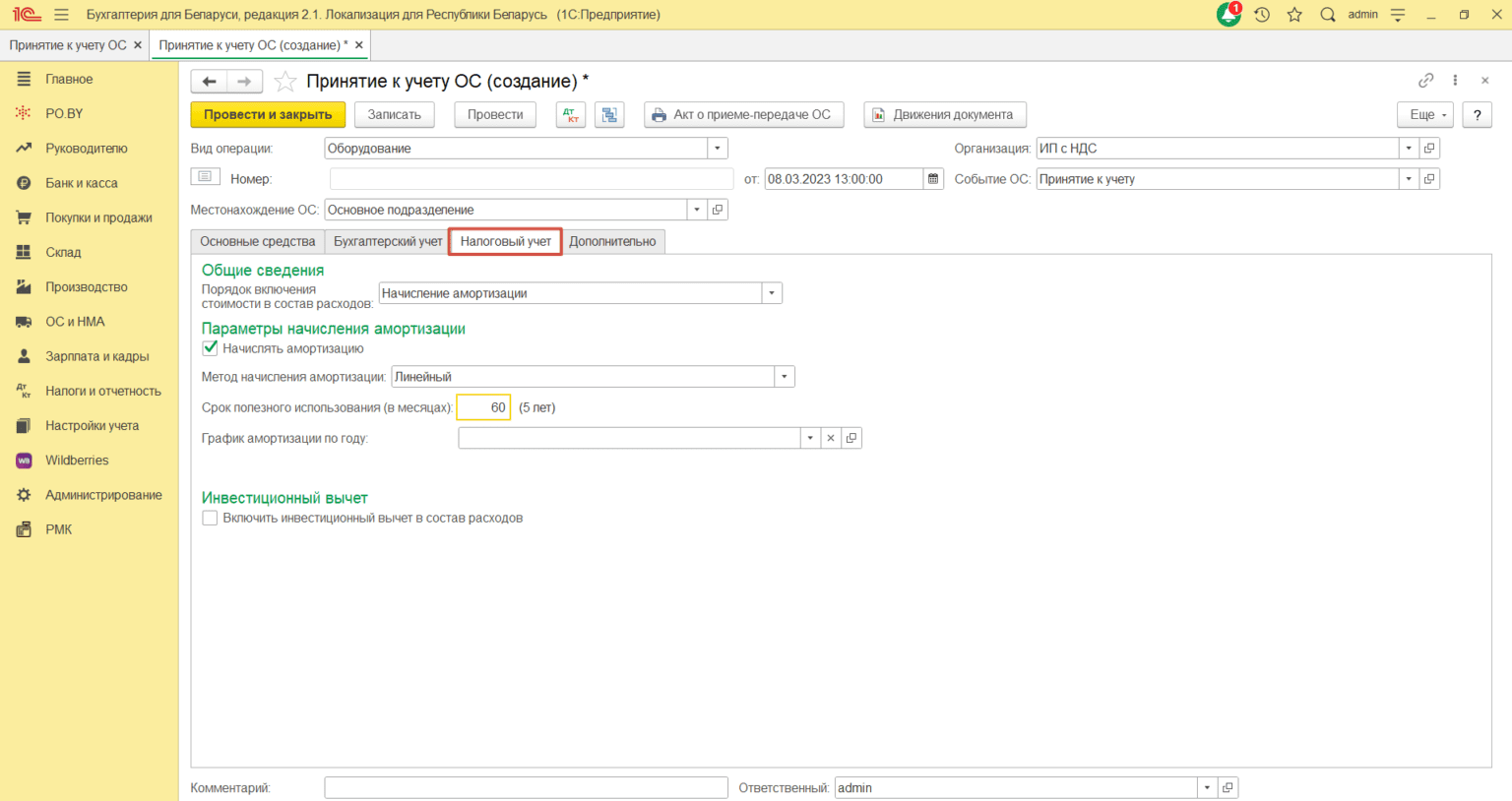This screenshot has width=1512, height=801.
Task: Click the document structure icon in toolbar
Action: coord(609,115)
